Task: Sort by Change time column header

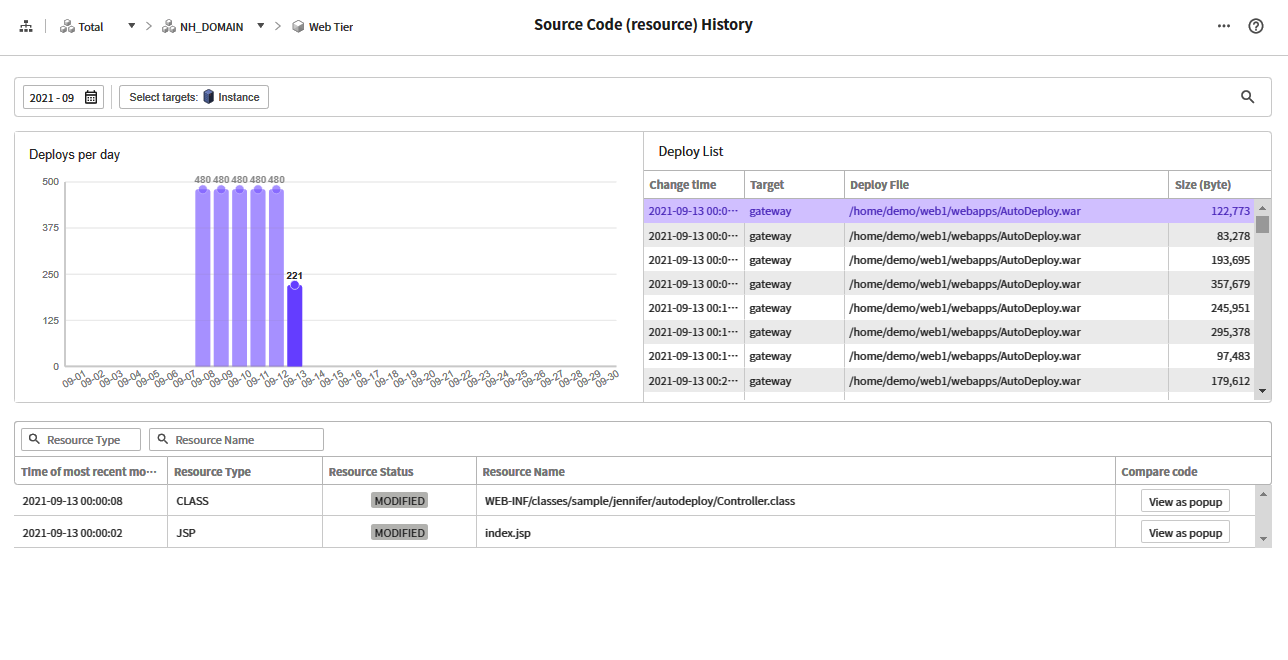Action: click(x=682, y=185)
